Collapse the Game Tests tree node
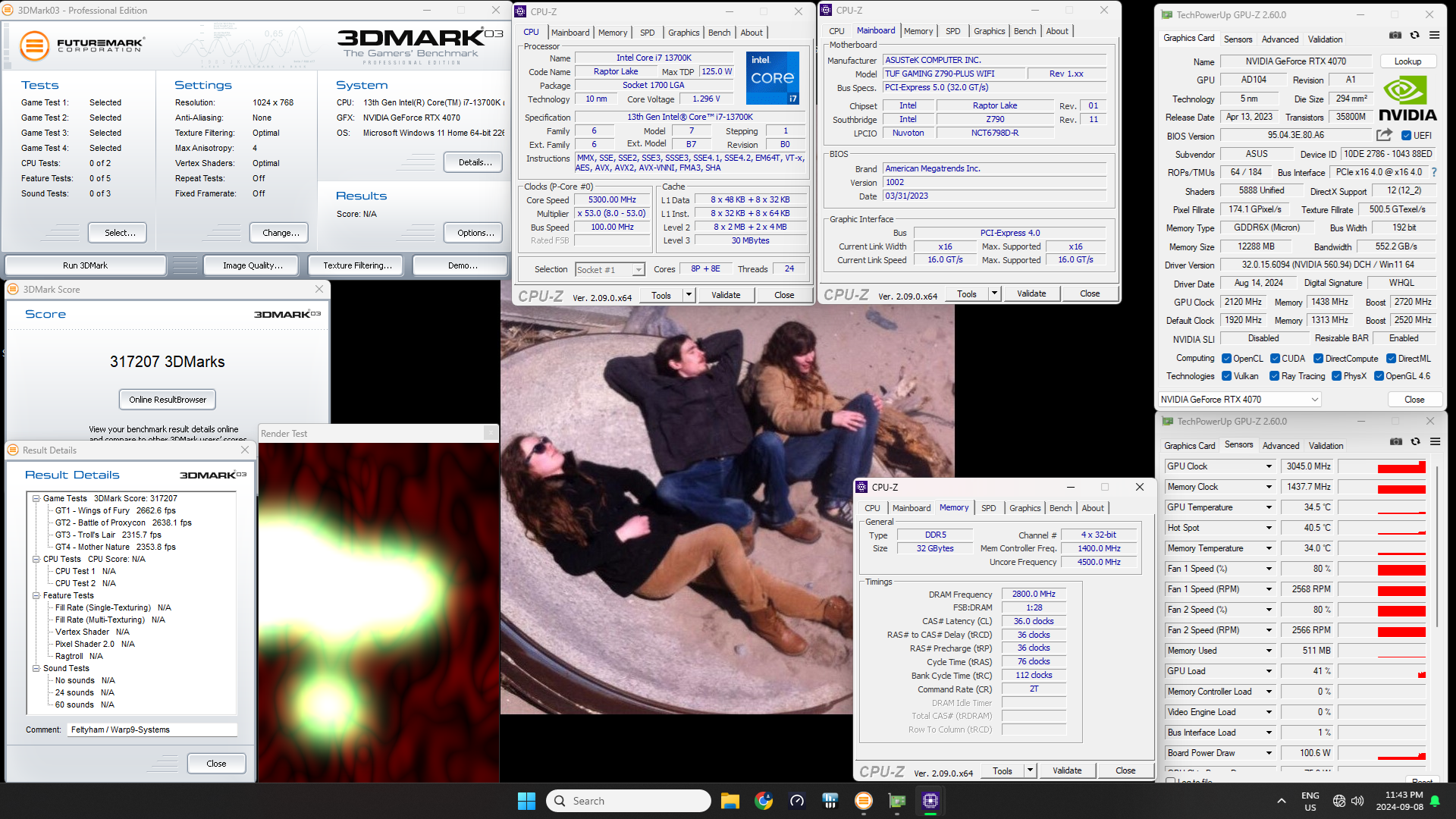 pyautogui.click(x=36, y=498)
